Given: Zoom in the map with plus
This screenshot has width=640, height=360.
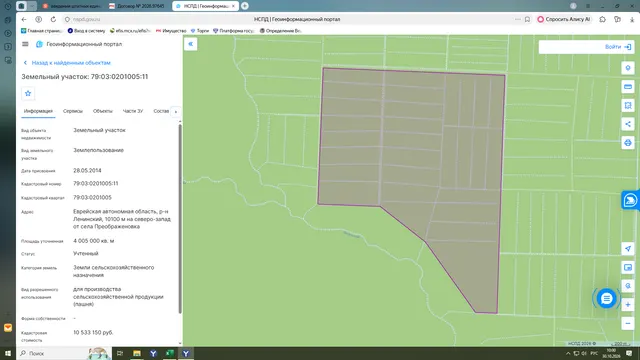Looking at the screenshot, I should pyautogui.click(x=628, y=305).
